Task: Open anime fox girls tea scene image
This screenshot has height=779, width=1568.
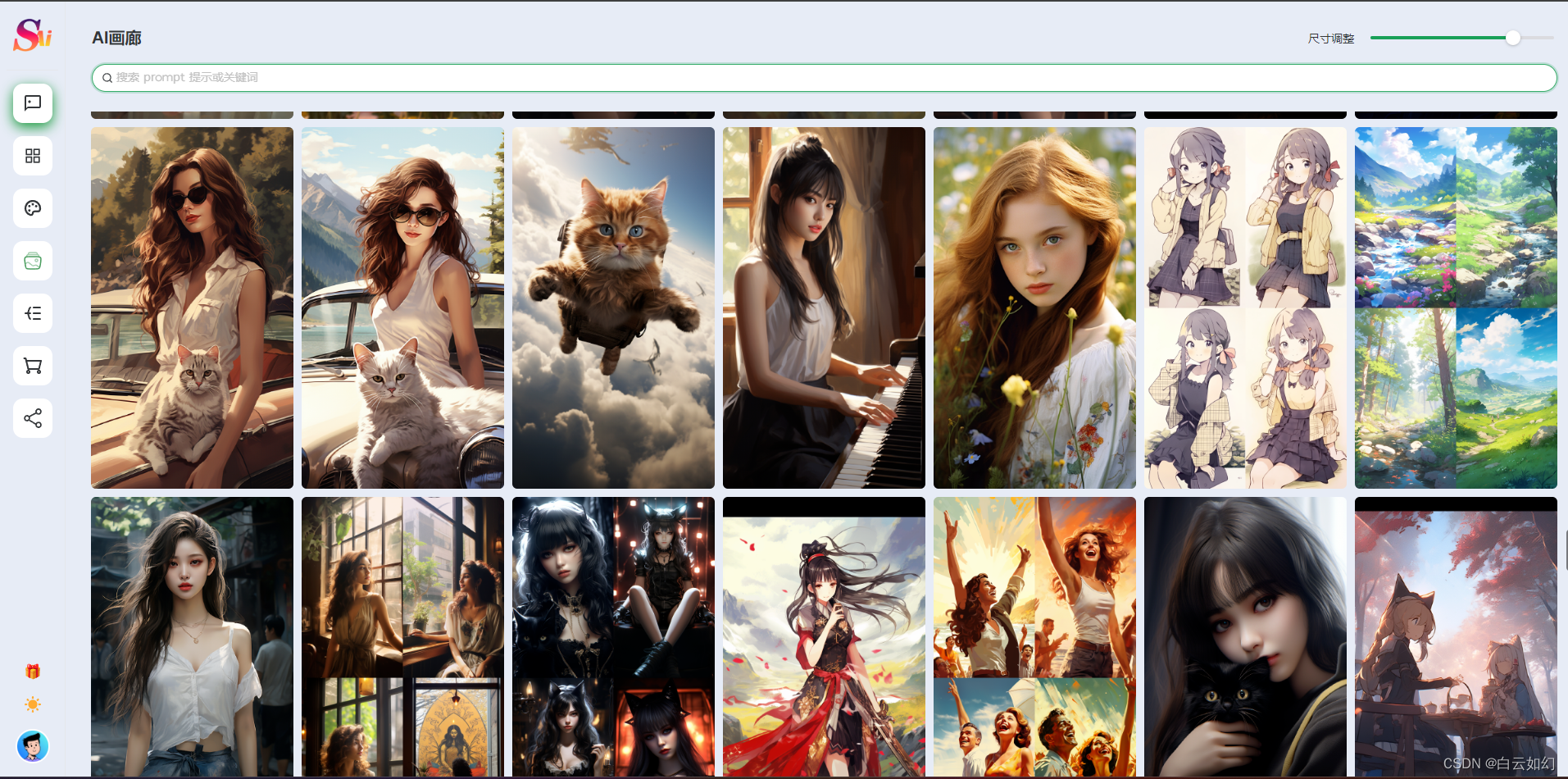Action: click(x=1456, y=637)
